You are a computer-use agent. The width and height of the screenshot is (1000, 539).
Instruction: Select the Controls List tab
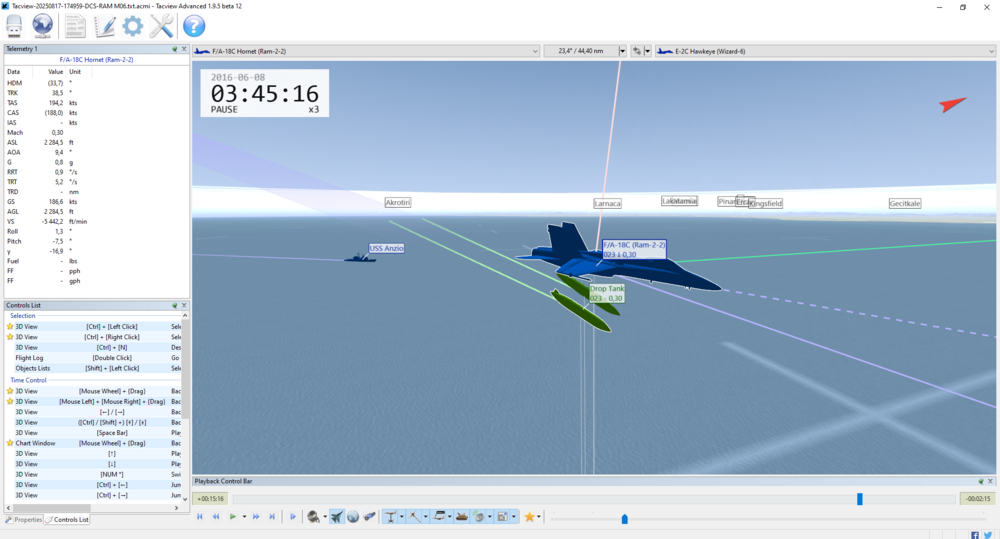(x=67, y=520)
